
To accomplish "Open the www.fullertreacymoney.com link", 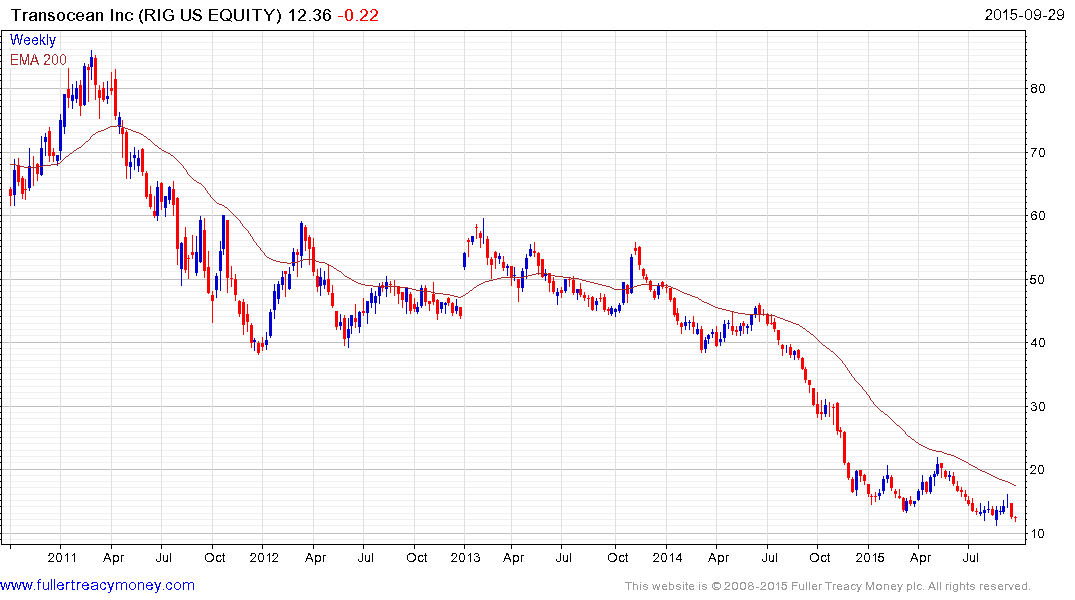I will click(x=97, y=585).
